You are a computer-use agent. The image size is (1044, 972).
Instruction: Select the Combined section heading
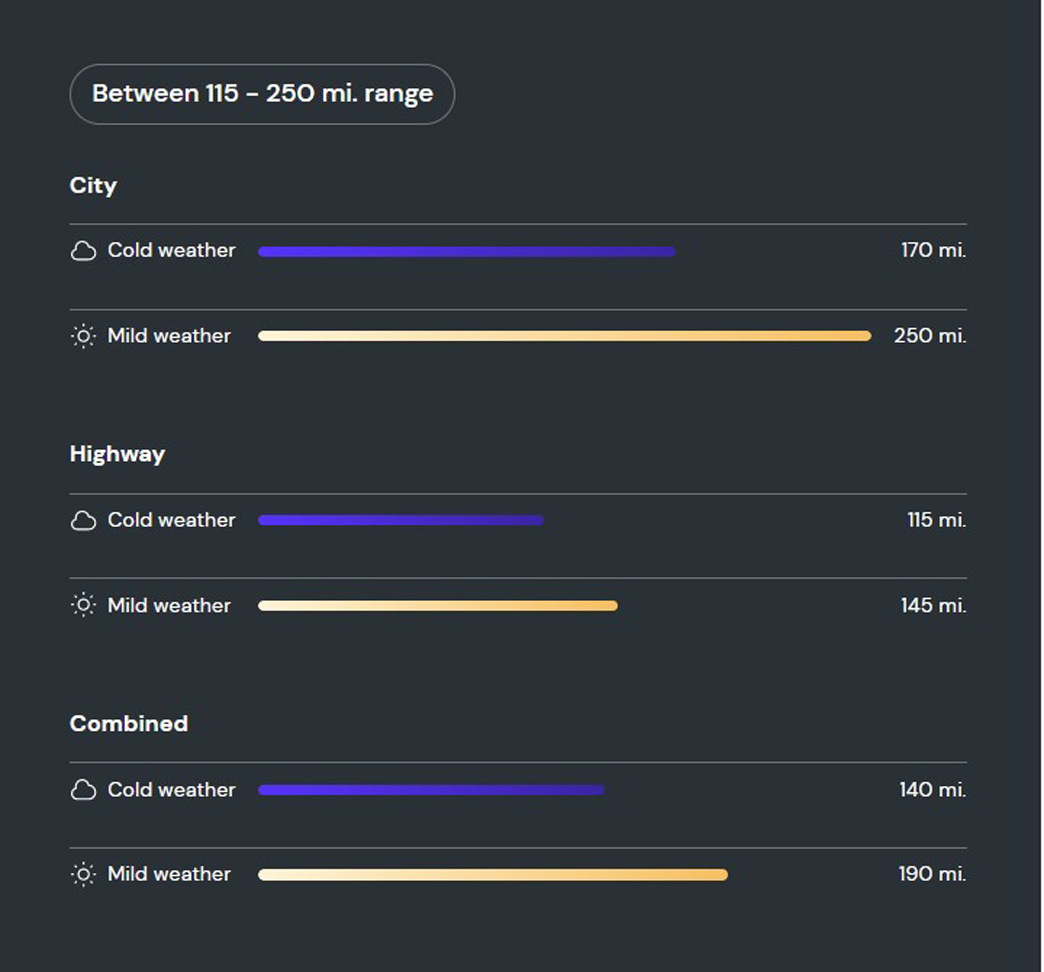128,723
